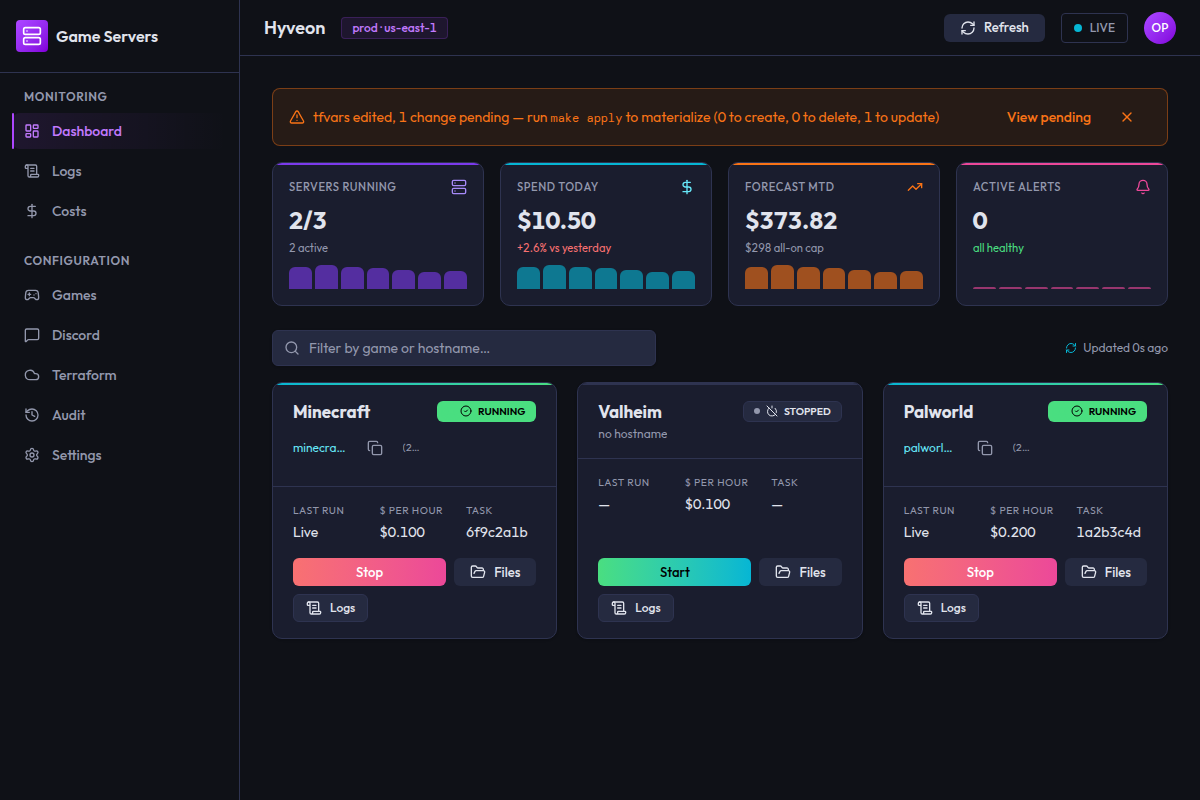
Task: Click the dollar icon in Spend Today card
Action: pyautogui.click(x=687, y=187)
